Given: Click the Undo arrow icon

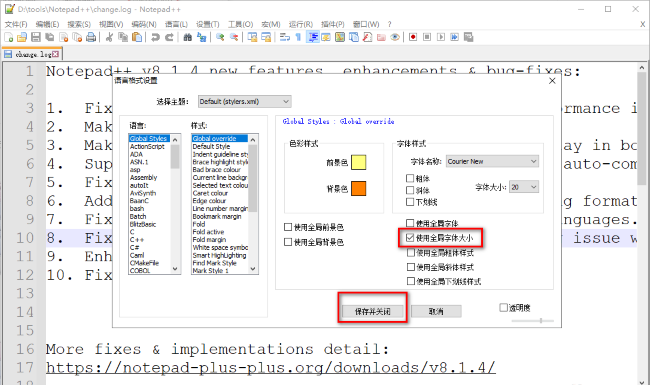Looking at the screenshot, I should point(155,37).
